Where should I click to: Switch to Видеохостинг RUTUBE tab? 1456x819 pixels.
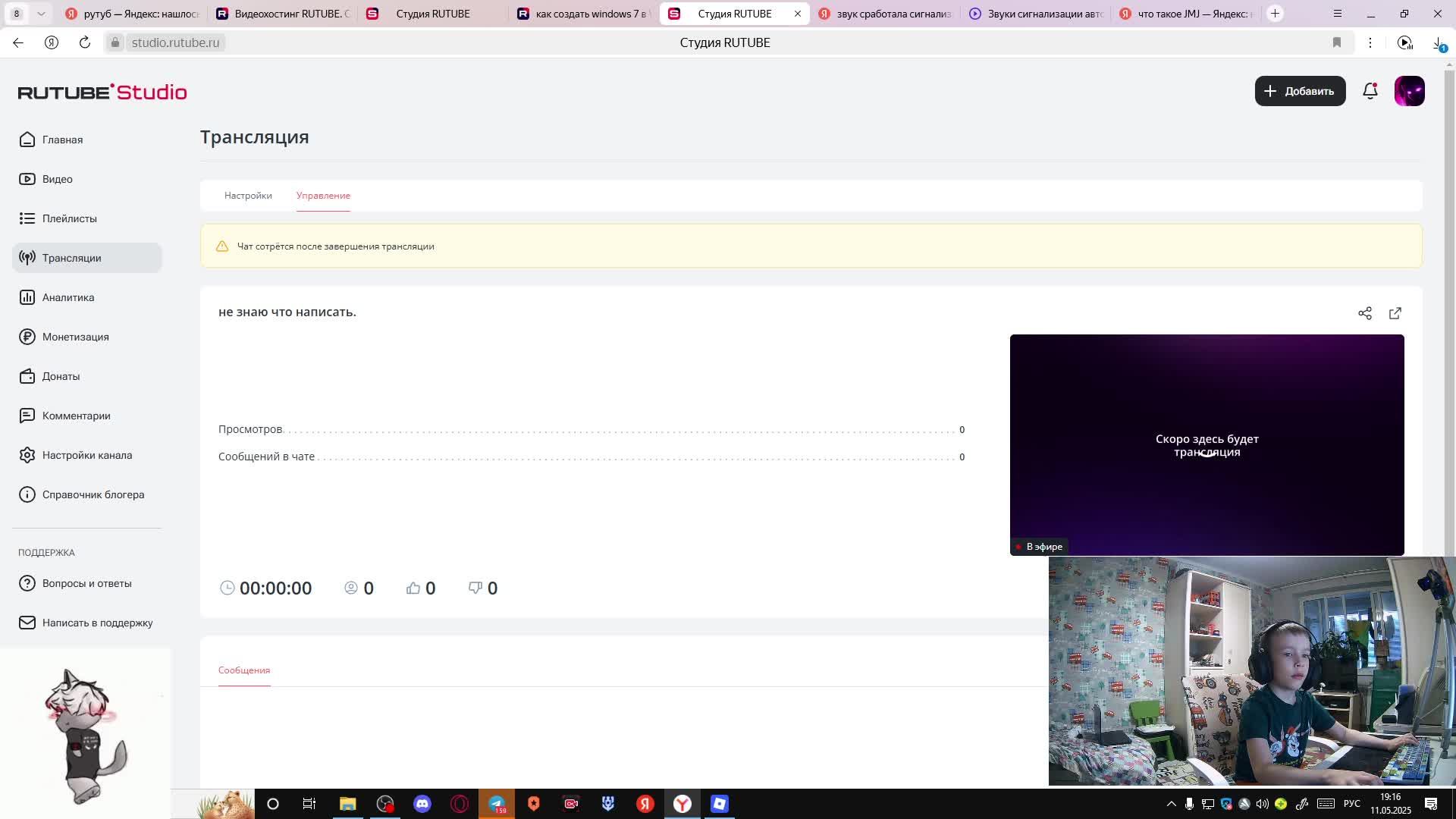pos(282,14)
